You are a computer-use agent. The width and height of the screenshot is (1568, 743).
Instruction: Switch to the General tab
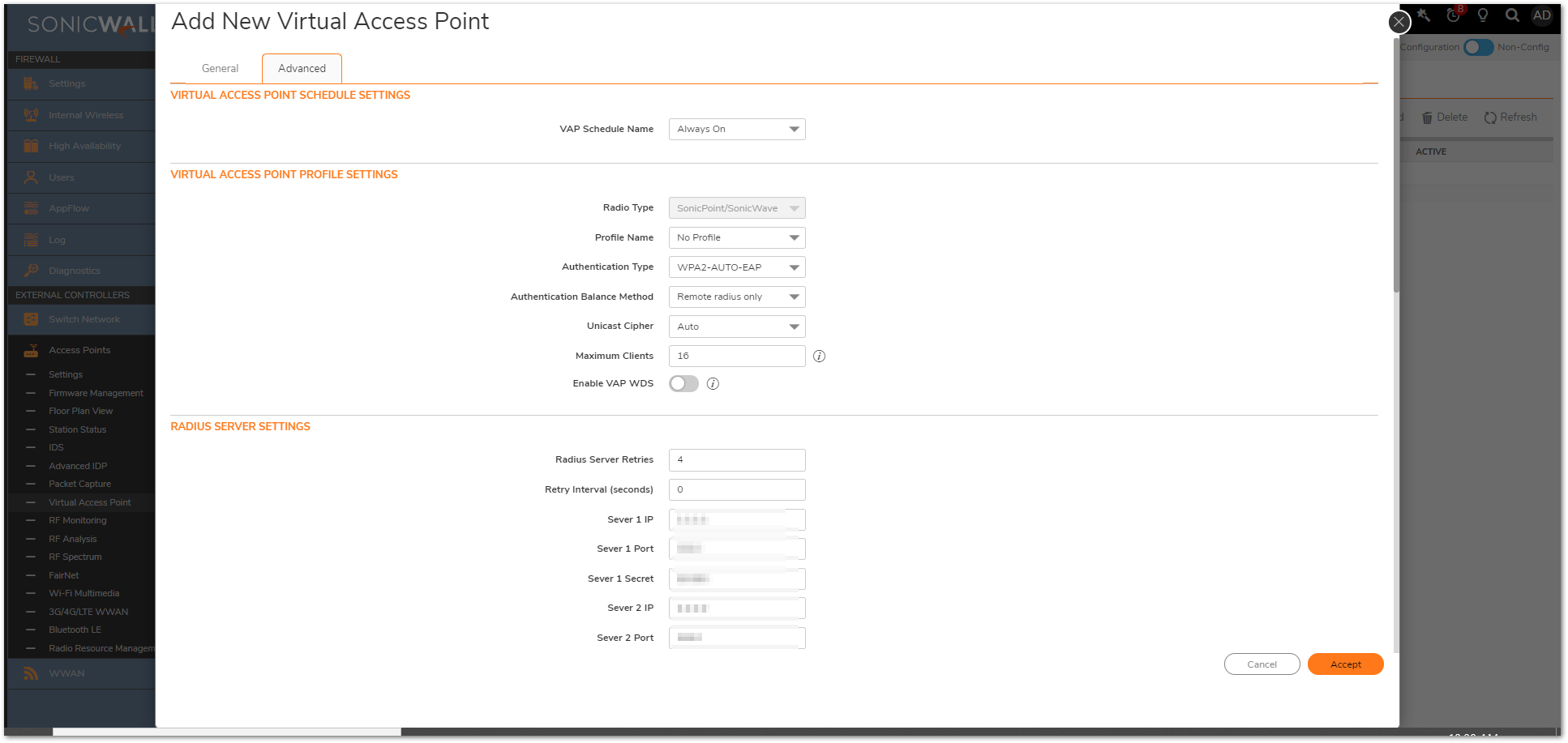(x=220, y=69)
